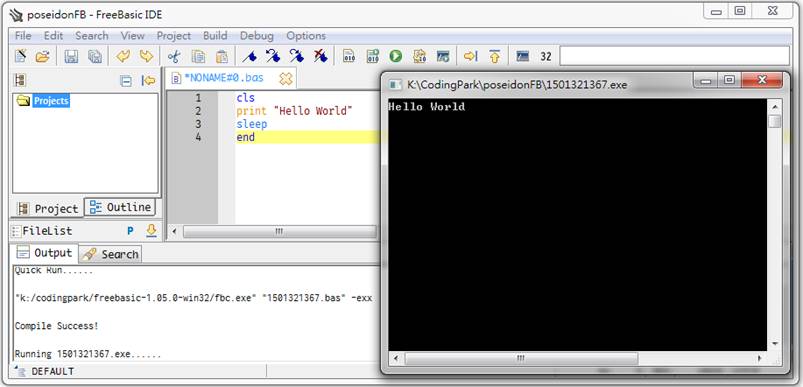The image size is (803, 387).
Task: Switch to the Outline tab
Action: click(120, 207)
